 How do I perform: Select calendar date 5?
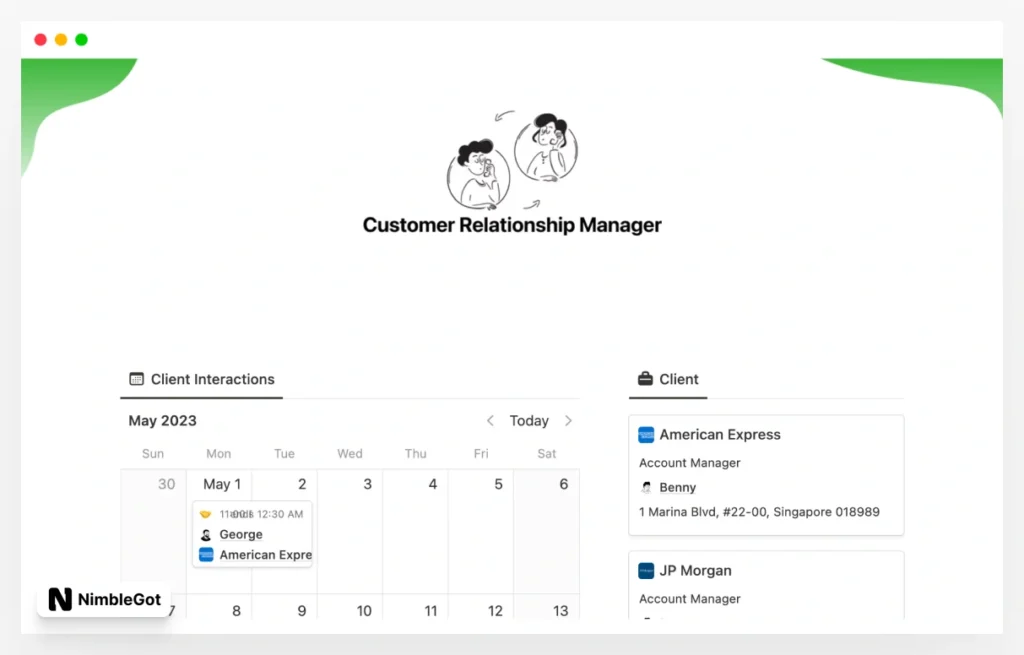(x=498, y=484)
